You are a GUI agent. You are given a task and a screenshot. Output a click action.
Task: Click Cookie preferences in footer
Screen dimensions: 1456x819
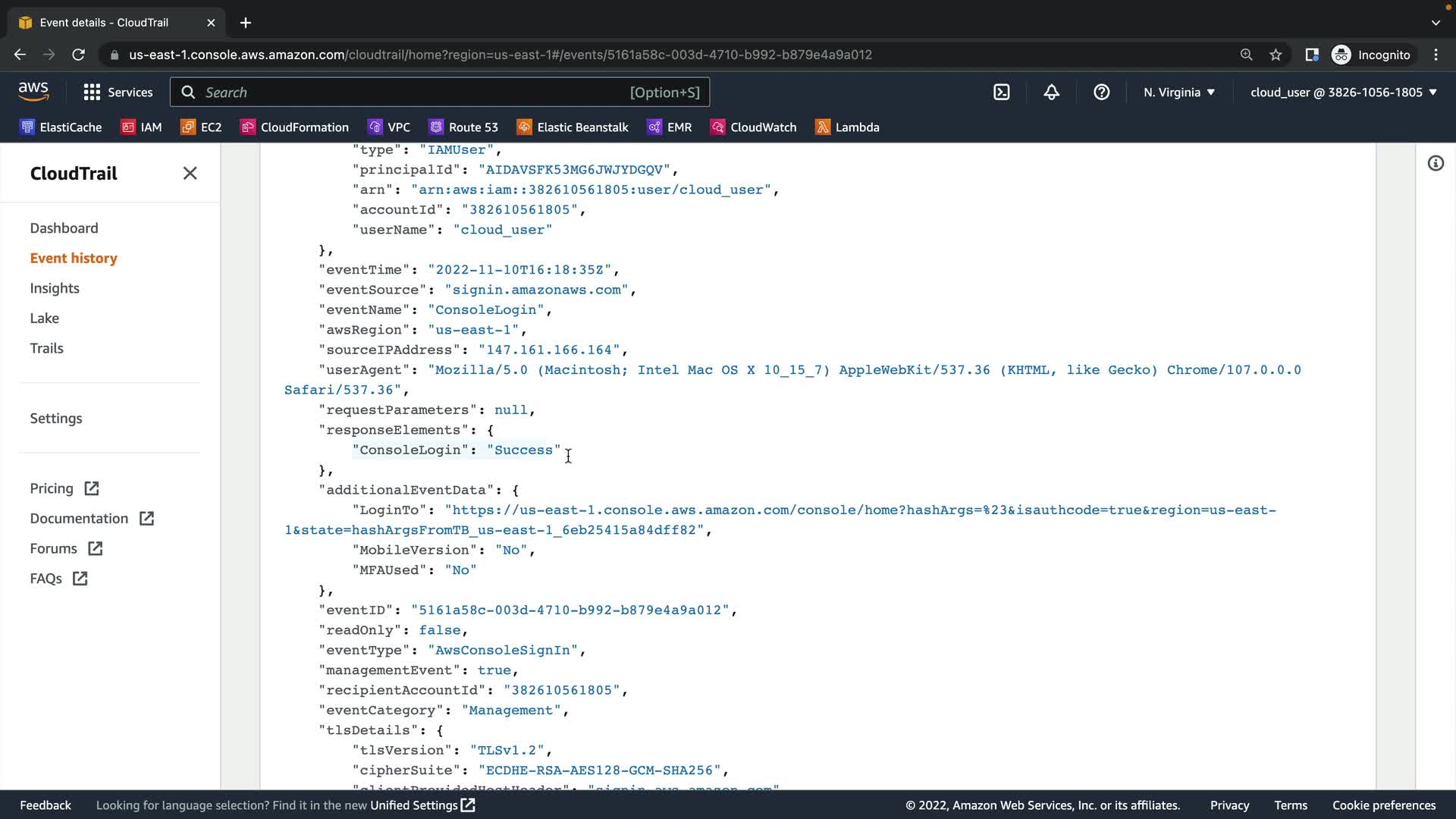click(x=1383, y=805)
